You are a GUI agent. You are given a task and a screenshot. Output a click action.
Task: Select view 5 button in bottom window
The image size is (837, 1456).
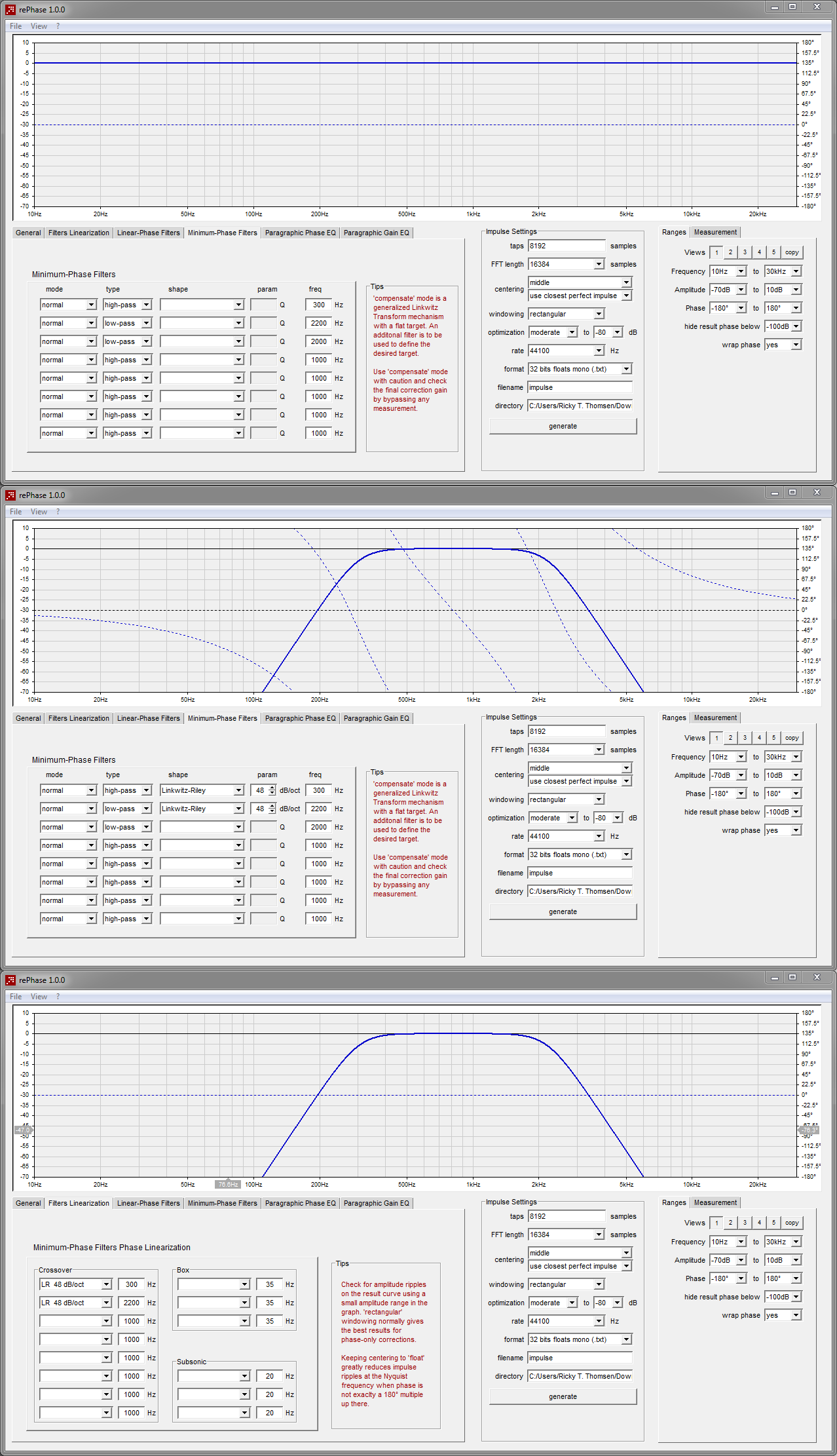(x=773, y=1223)
